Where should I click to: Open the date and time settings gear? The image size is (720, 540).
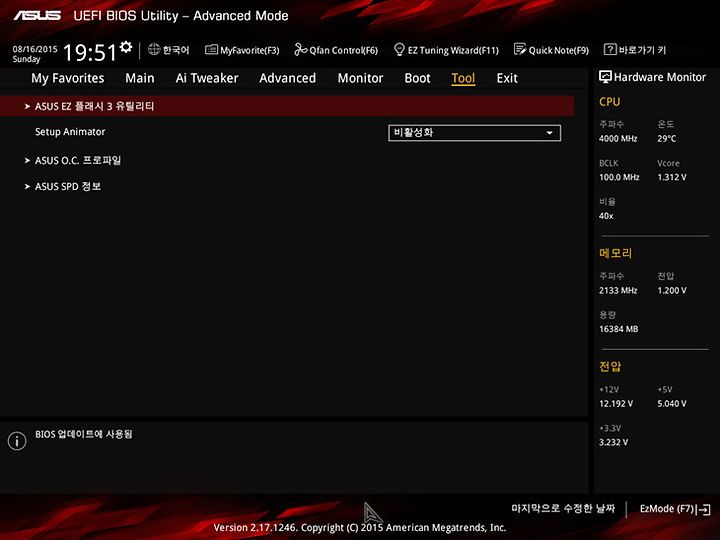point(126,47)
